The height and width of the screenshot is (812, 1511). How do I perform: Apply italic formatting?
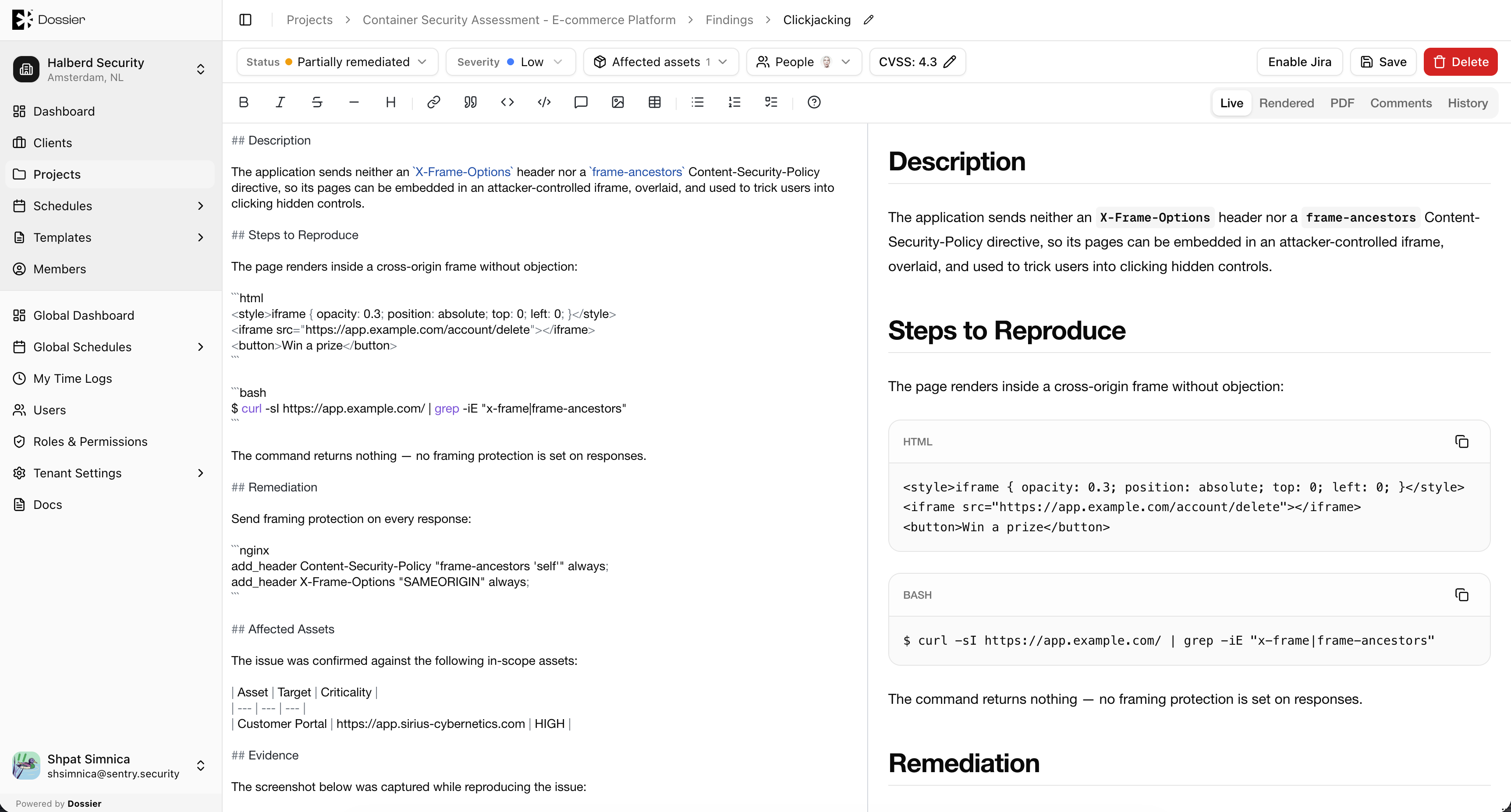click(280, 102)
